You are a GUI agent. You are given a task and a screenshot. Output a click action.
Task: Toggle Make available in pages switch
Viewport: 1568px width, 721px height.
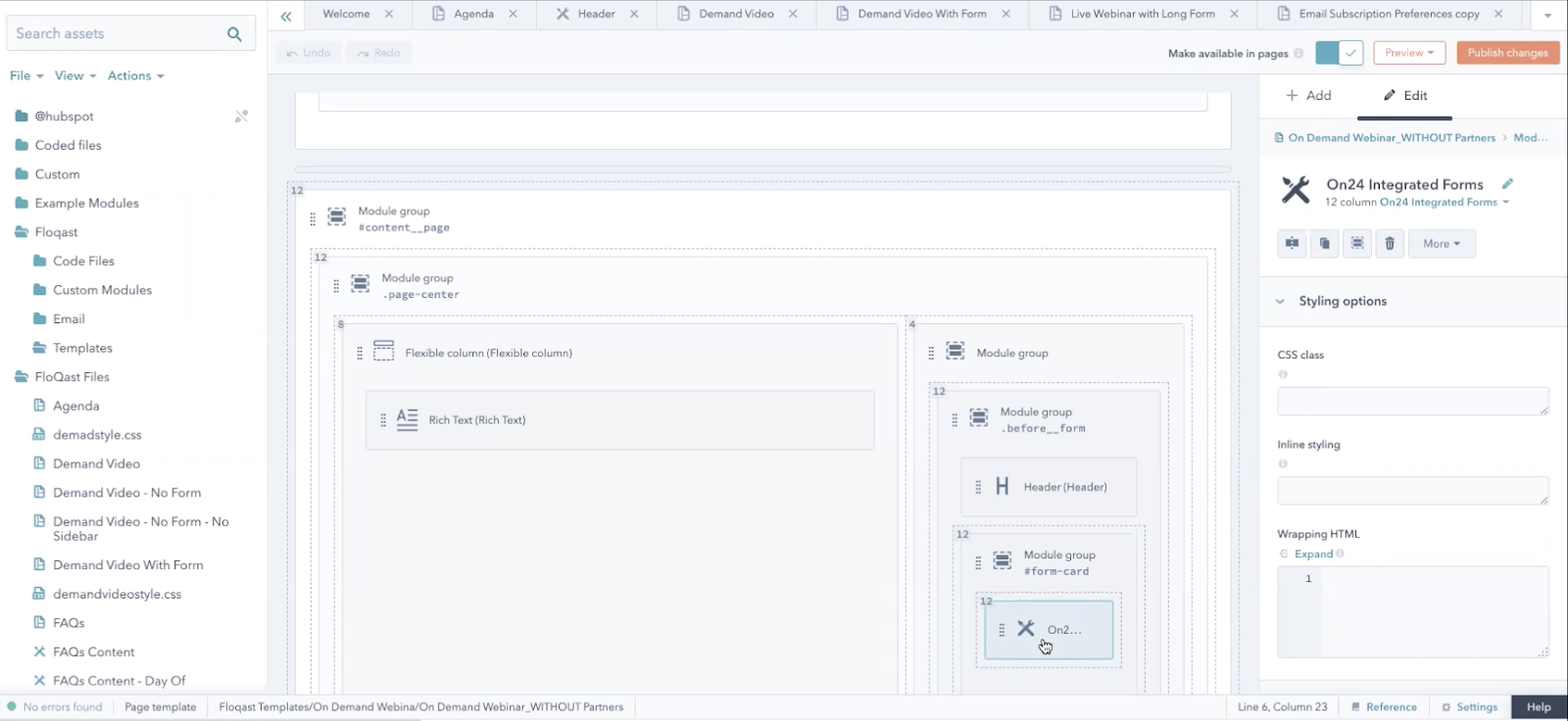(x=1339, y=53)
